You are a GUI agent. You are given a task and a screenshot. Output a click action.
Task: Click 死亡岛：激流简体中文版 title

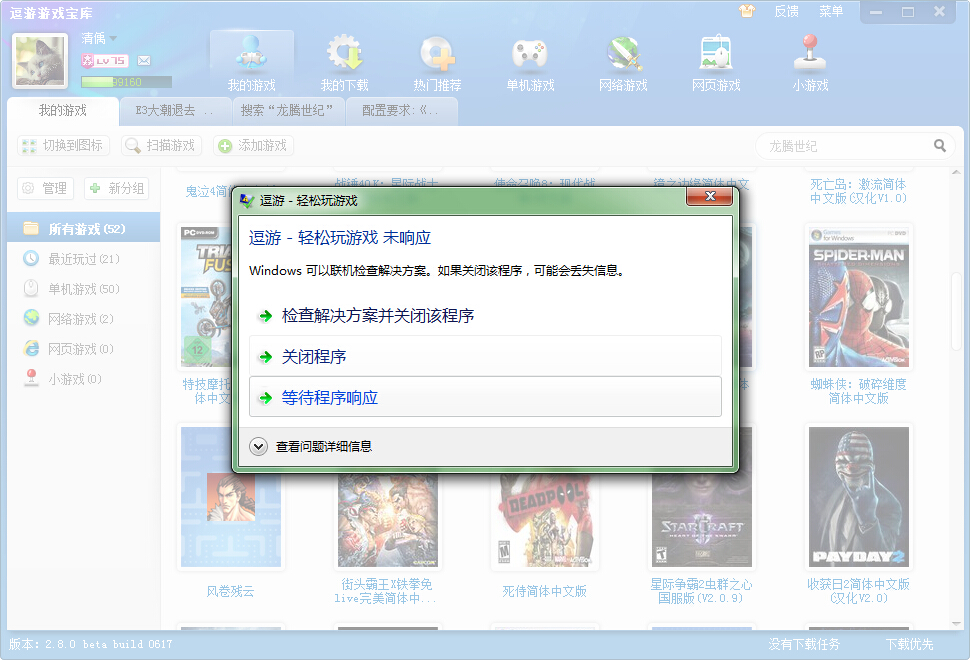tap(859, 191)
